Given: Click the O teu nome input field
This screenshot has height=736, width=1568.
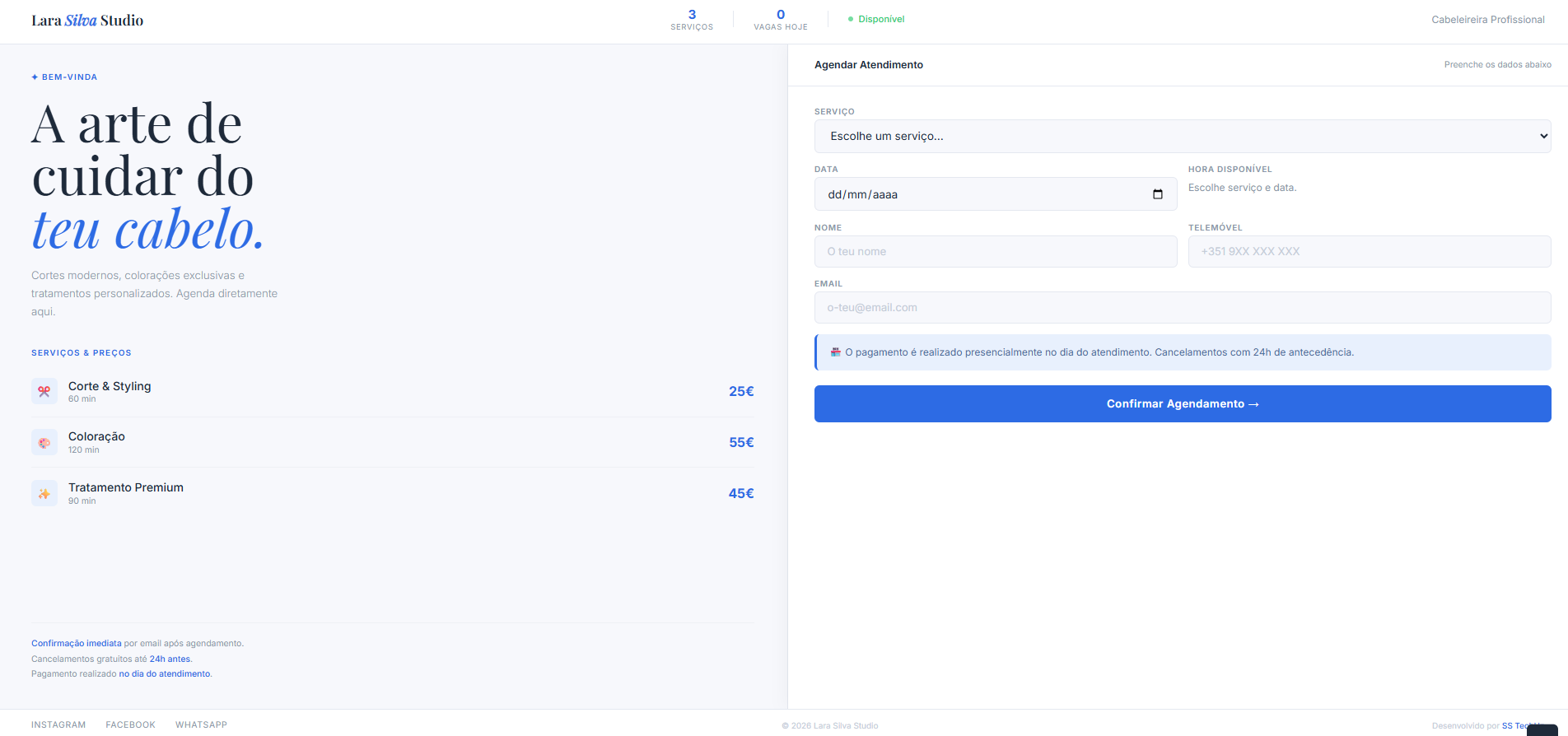Looking at the screenshot, I should (x=996, y=251).
